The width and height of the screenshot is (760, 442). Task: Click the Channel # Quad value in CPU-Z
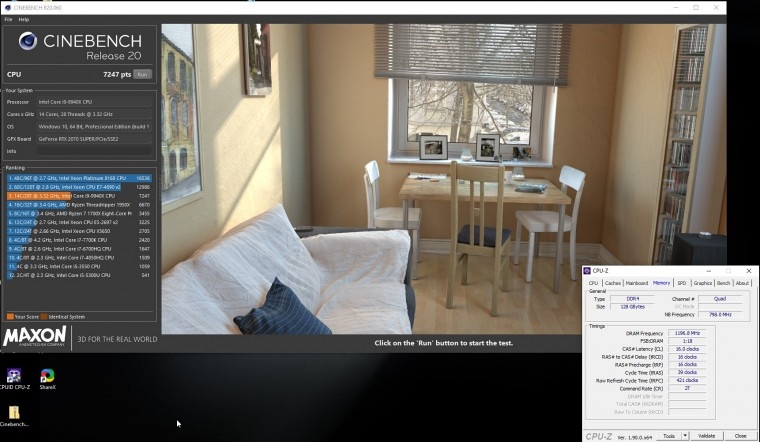click(x=720, y=299)
